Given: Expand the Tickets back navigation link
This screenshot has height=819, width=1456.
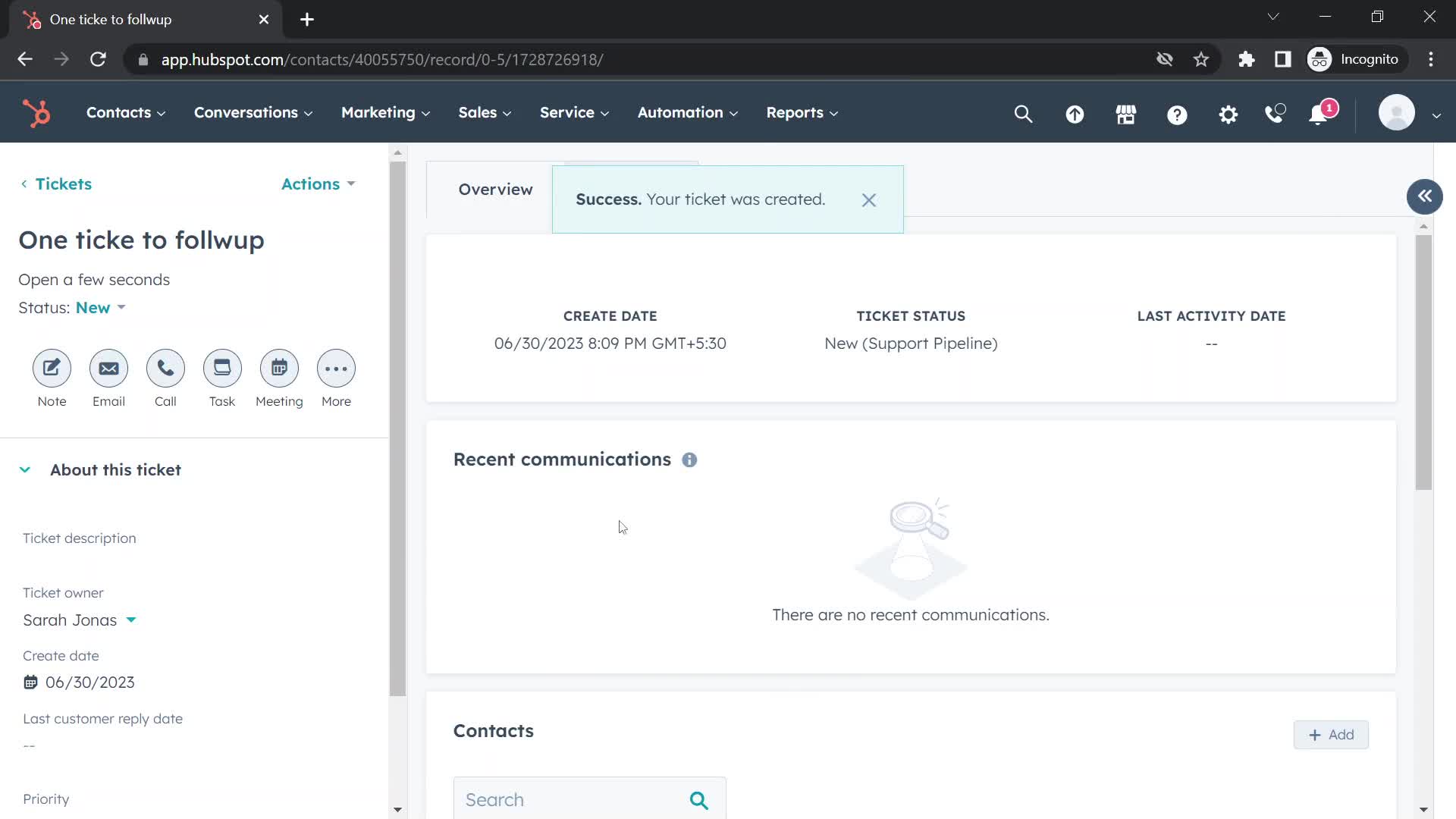Looking at the screenshot, I should click(x=55, y=183).
